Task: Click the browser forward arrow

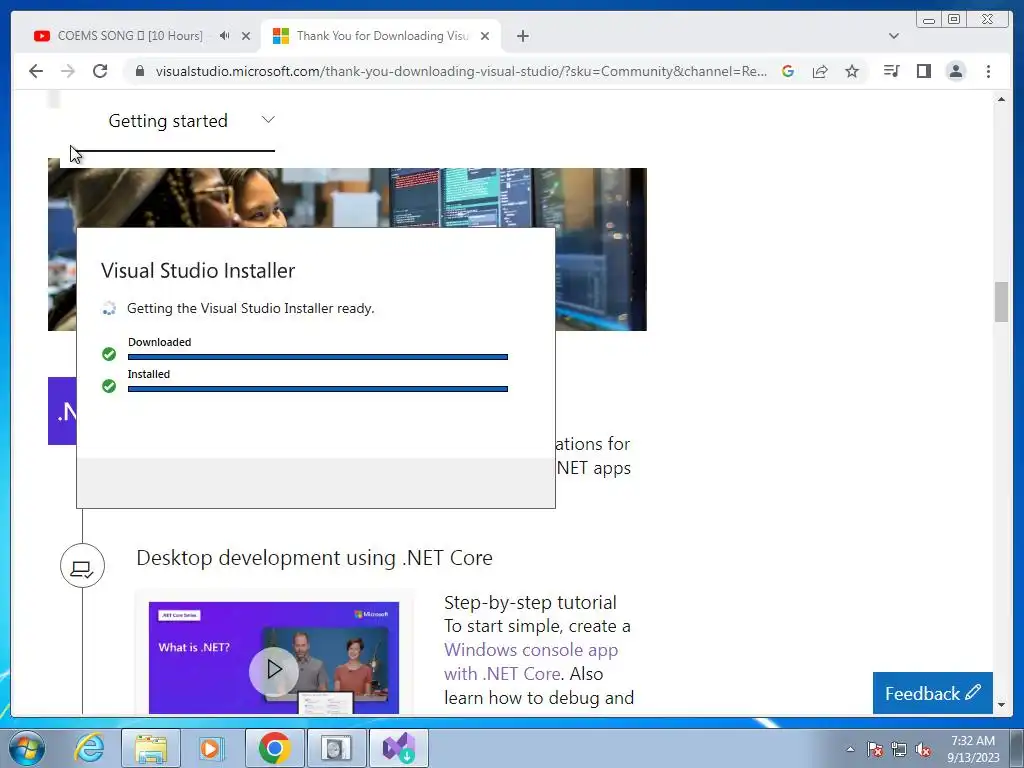Action: (x=68, y=71)
